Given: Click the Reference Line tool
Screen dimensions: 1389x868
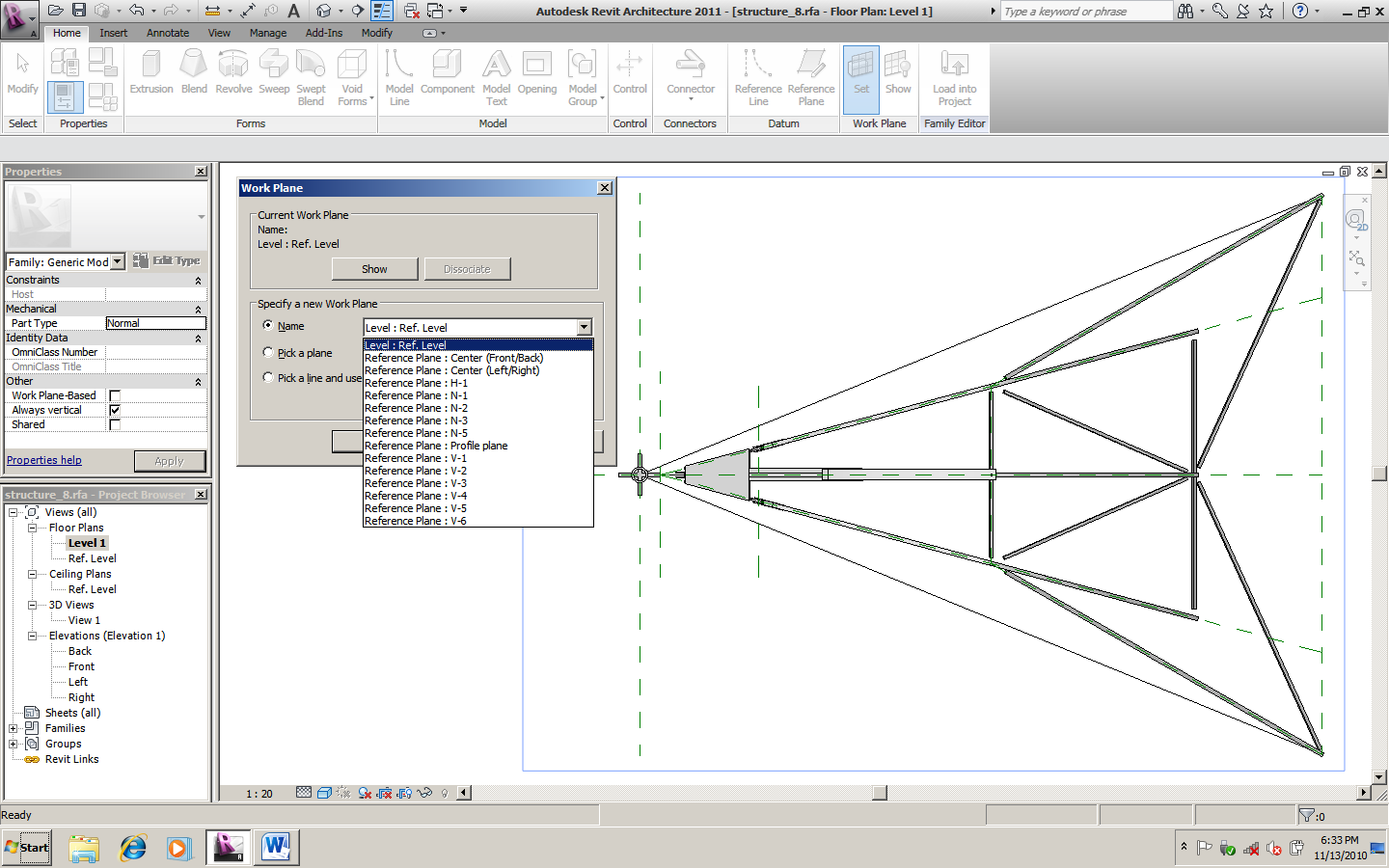Looking at the screenshot, I should pos(758,77).
